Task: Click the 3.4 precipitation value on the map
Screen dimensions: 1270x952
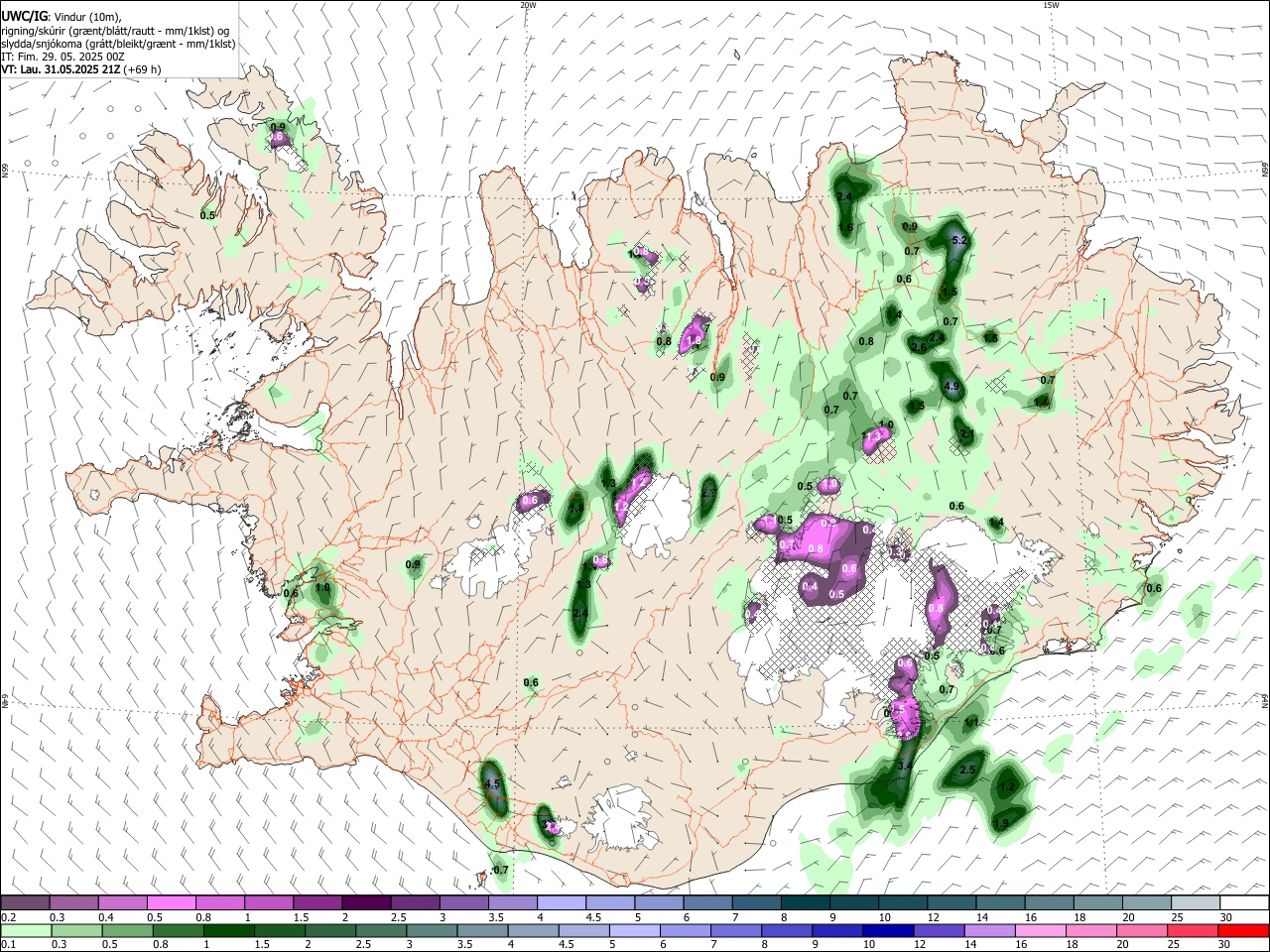Action: [x=904, y=767]
